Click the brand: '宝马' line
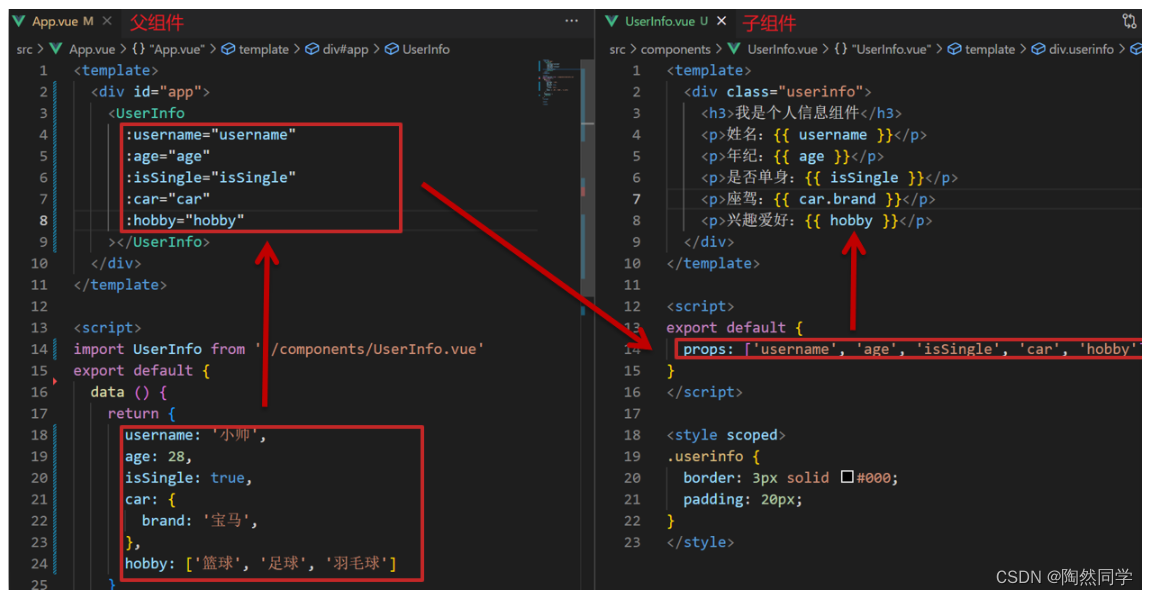 (199, 520)
